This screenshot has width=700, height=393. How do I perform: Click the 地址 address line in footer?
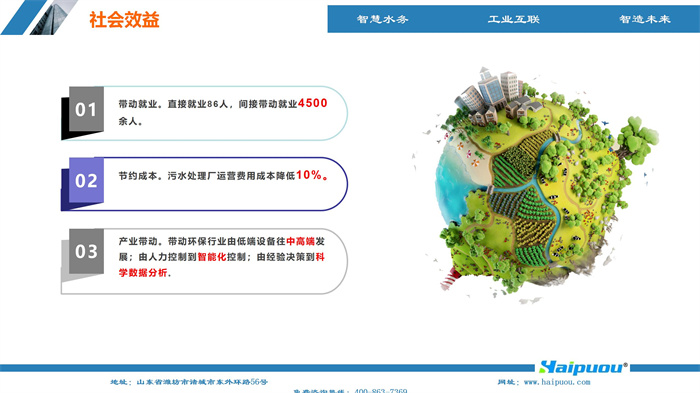pos(189,382)
